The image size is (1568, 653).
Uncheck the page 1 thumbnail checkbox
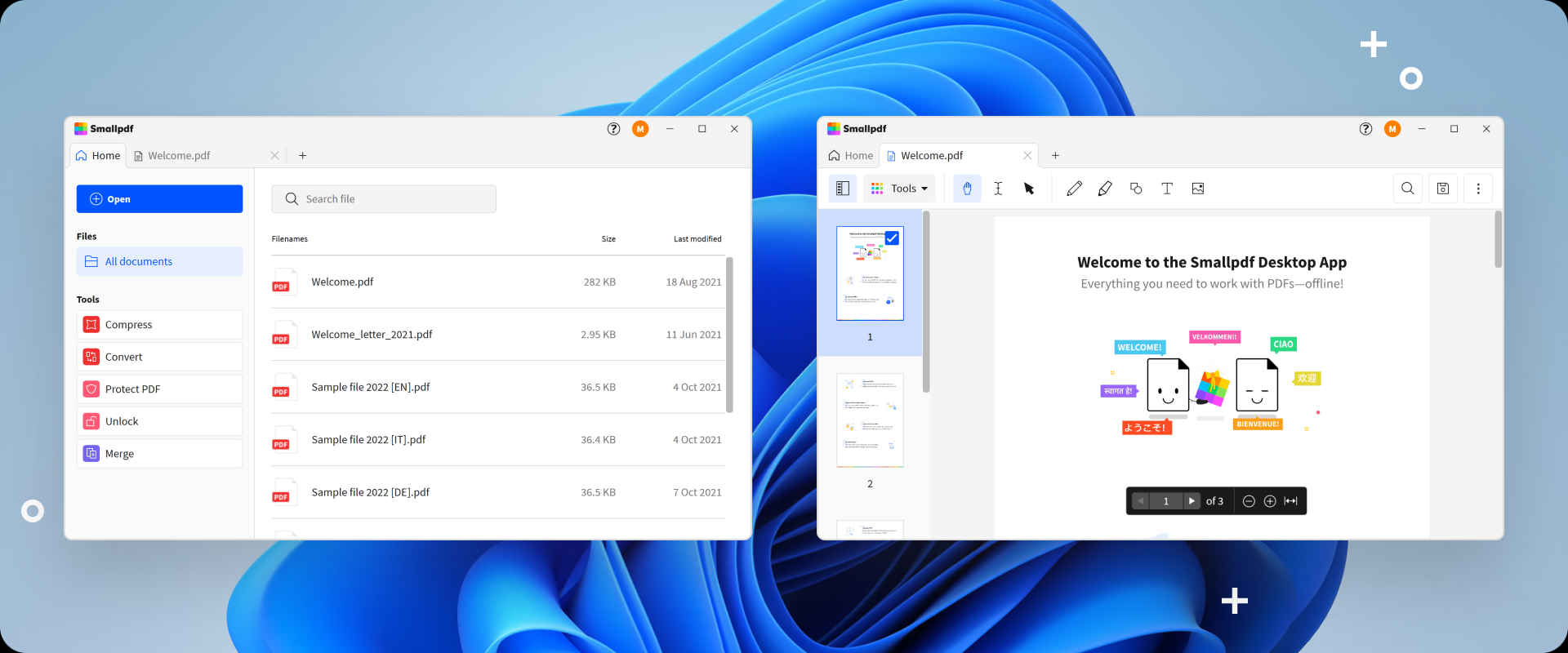pyautogui.click(x=892, y=238)
